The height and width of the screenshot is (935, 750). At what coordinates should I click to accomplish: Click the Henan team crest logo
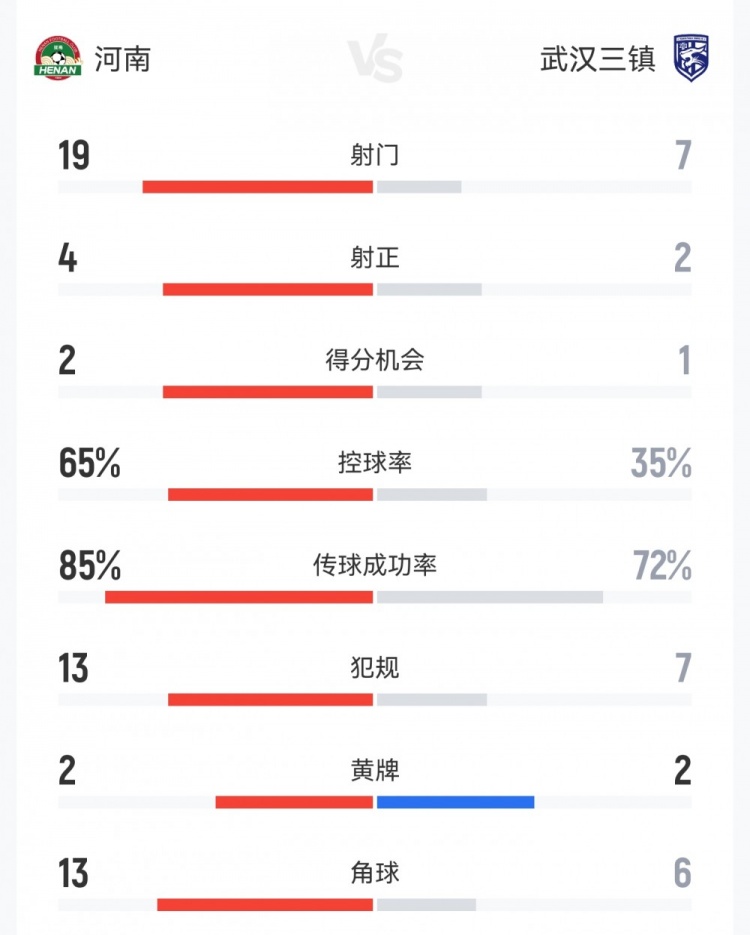(57, 59)
